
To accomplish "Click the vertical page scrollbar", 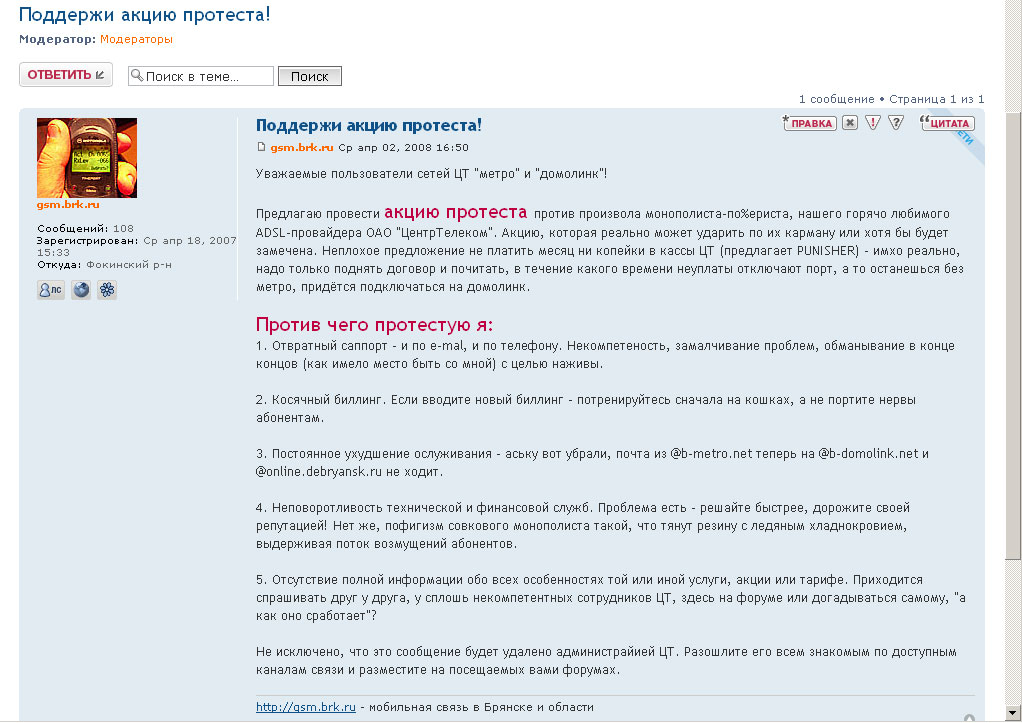I will pos(1015,300).
